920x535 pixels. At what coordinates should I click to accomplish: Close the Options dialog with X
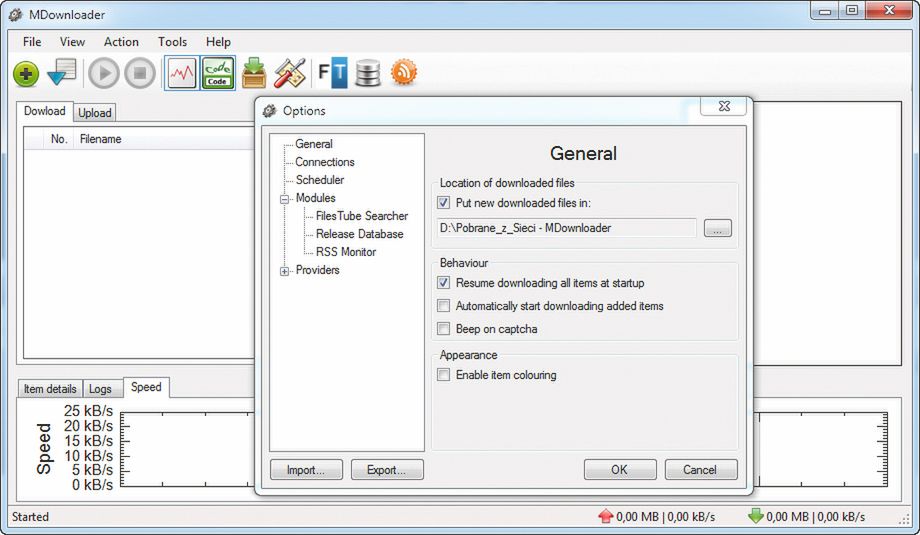click(x=724, y=106)
